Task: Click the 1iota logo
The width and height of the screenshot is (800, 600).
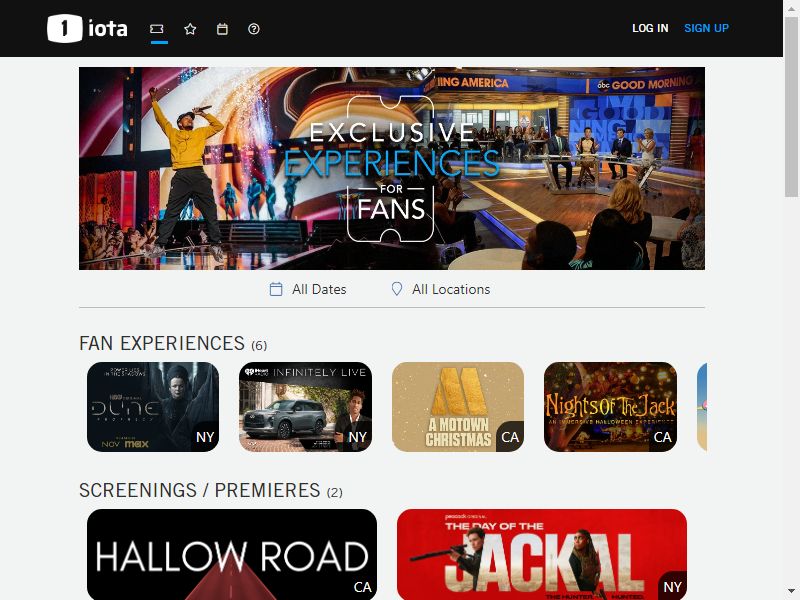Action: click(87, 29)
